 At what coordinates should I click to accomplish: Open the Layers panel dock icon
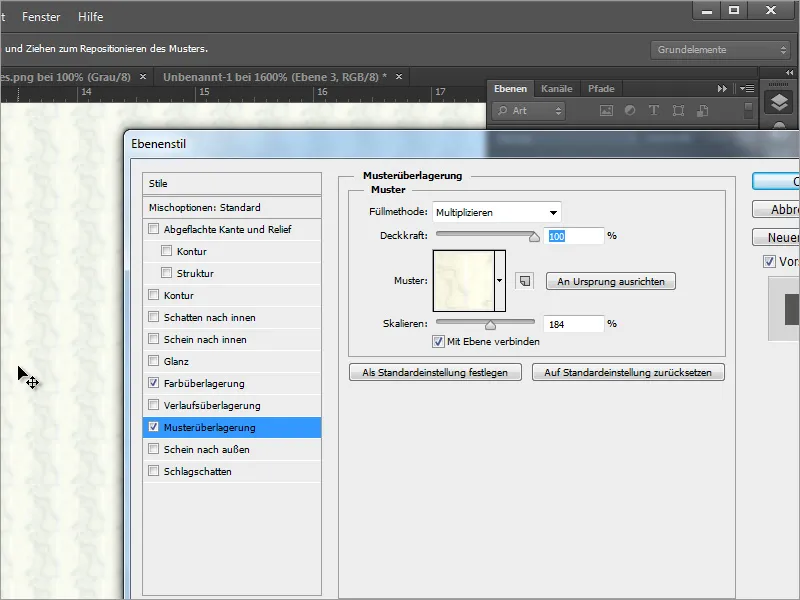tap(779, 103)
